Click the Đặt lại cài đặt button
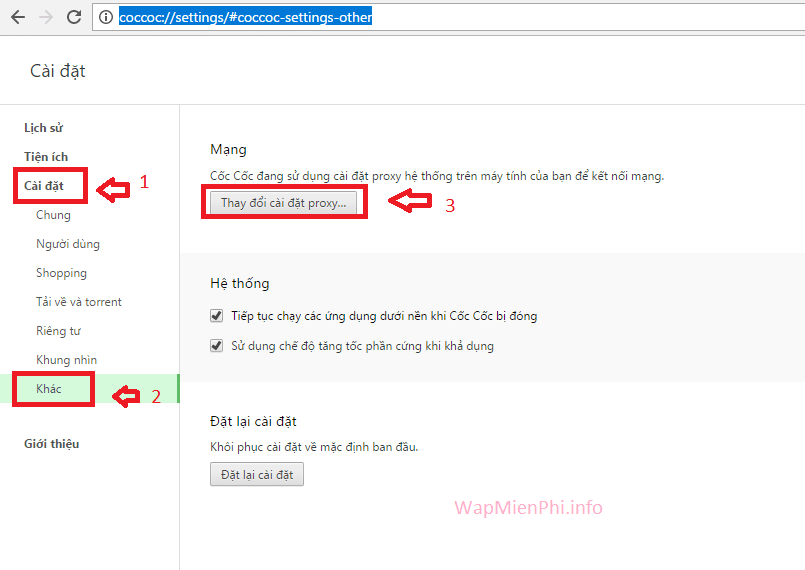This screenshot has height=570, width=805. (x=257, y=474)
